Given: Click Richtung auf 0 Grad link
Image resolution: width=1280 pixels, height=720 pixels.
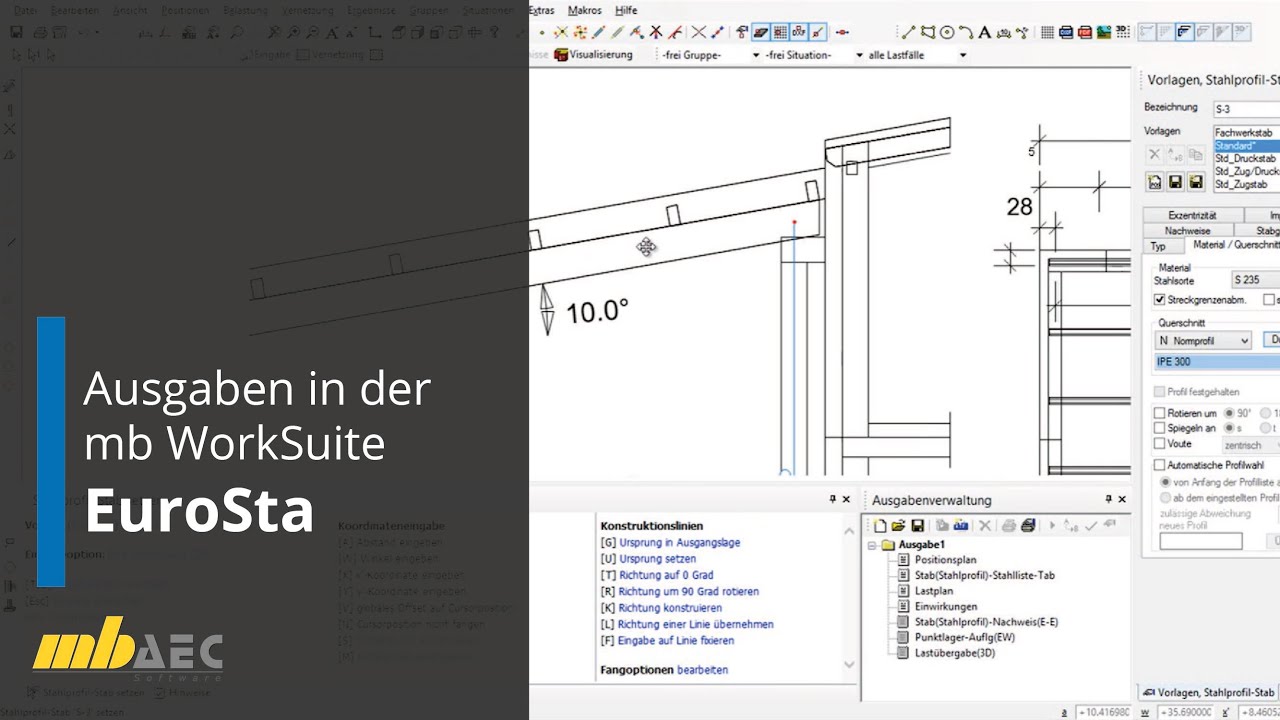Looking at the screenshot, I should pos(666,575).
